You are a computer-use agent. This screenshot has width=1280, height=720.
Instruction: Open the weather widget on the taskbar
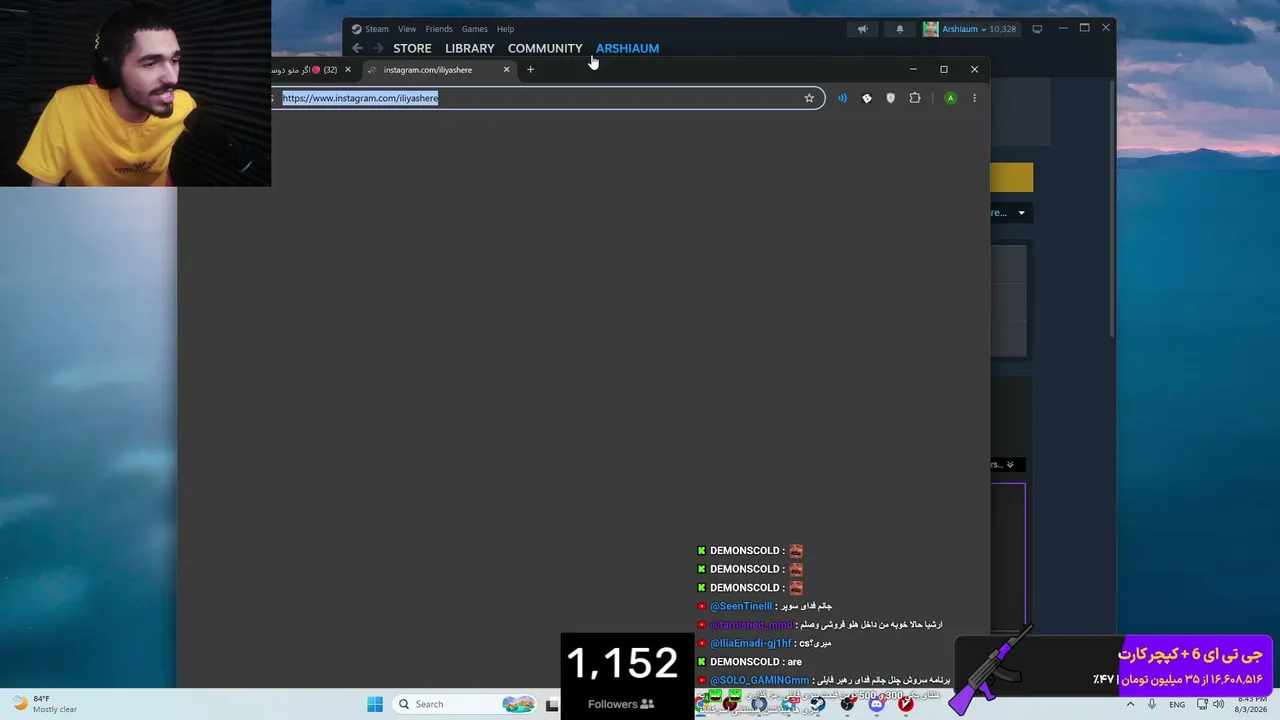(45, 704)
